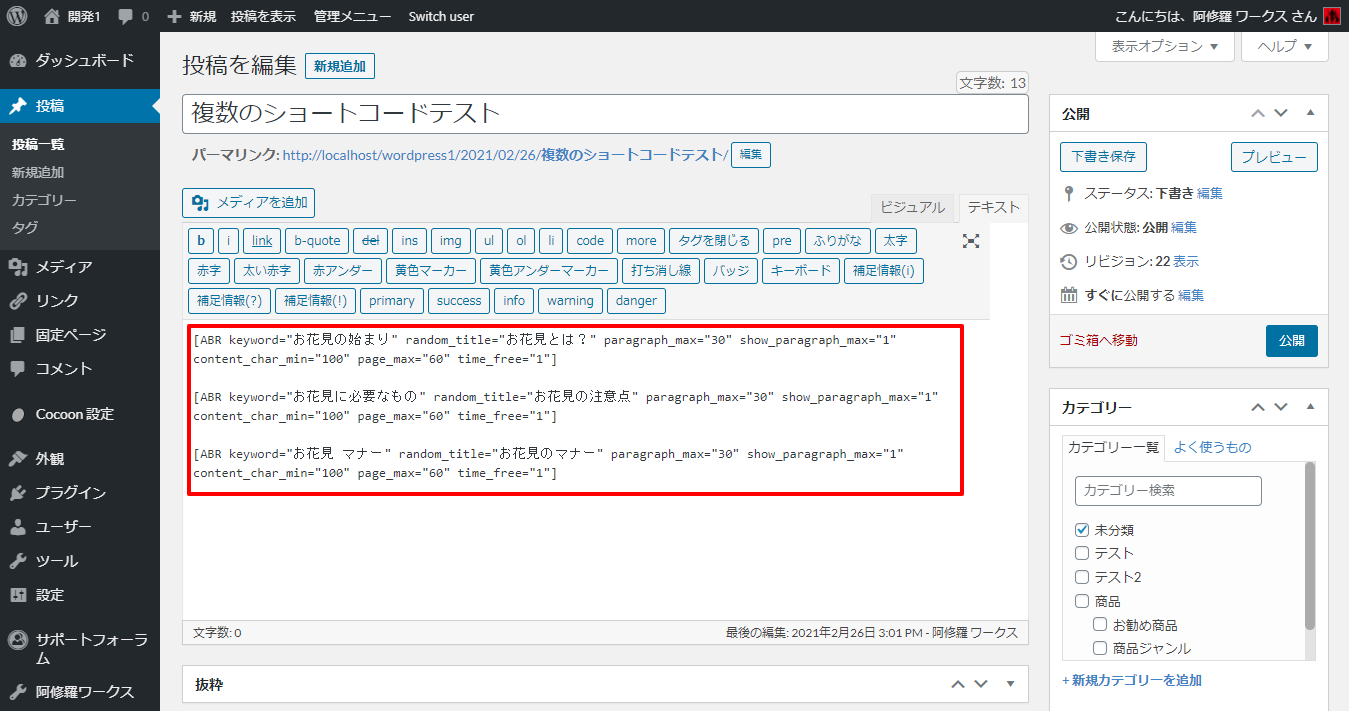Switch to テキスト editor tab
1349x711 pixels.
pos(993,207)
